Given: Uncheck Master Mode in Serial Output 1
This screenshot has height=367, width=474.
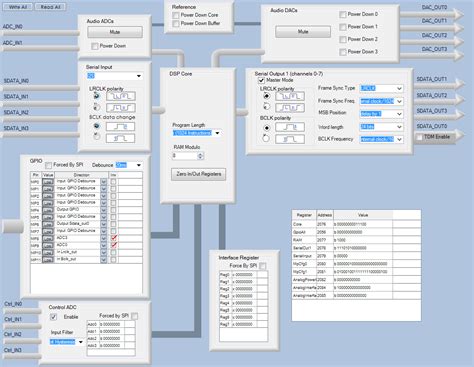Looking at the screenshot, I should pyautogui.click(x=261, y=80).
